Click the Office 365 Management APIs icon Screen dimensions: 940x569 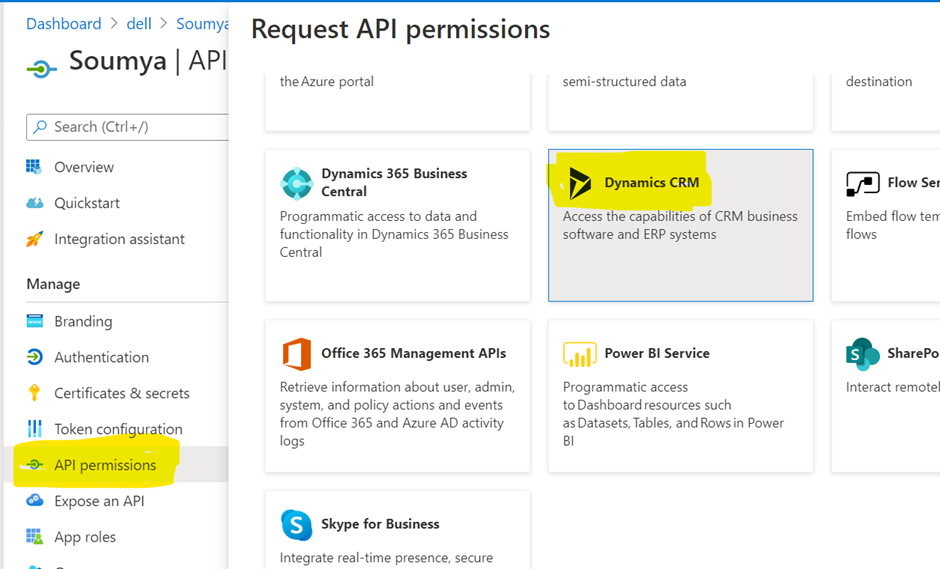pos(297,354)
